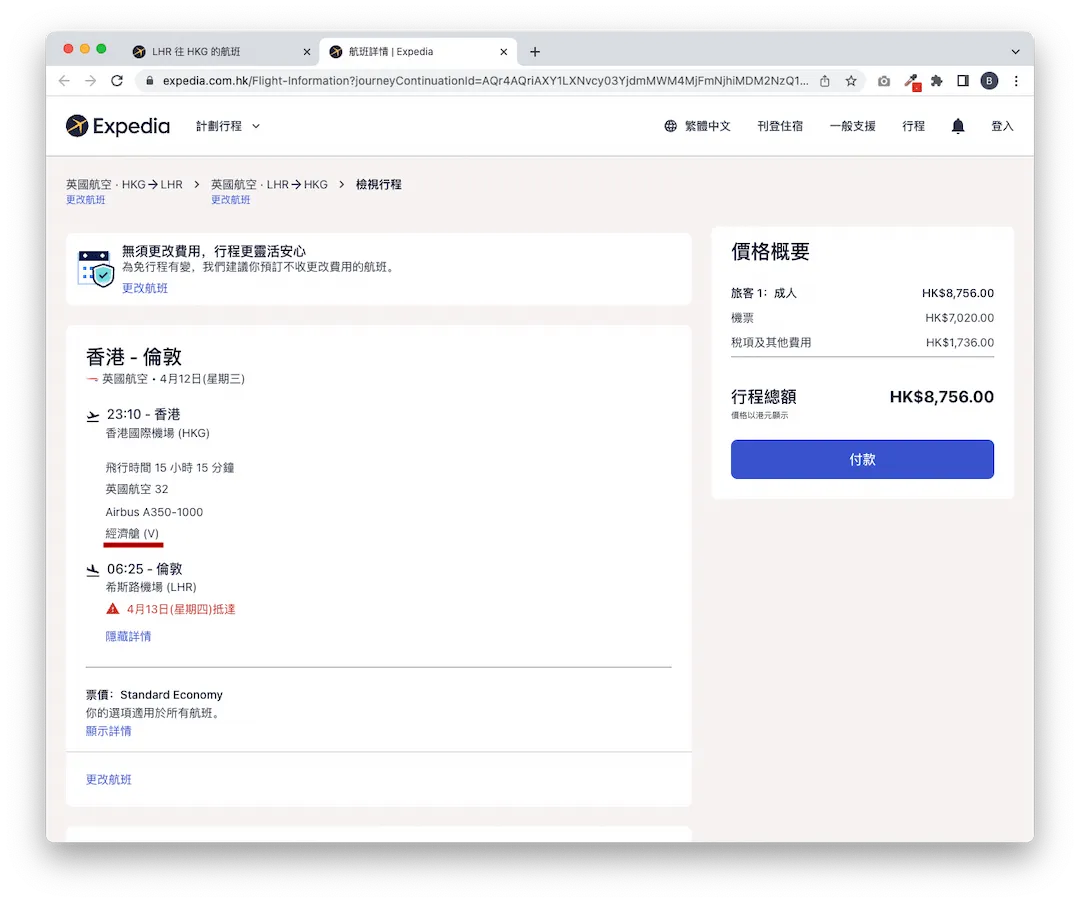Click the 06:25 - 倫敦 arrival time
The width and height of the screenshot is (1080, 903).
[145, 569]
